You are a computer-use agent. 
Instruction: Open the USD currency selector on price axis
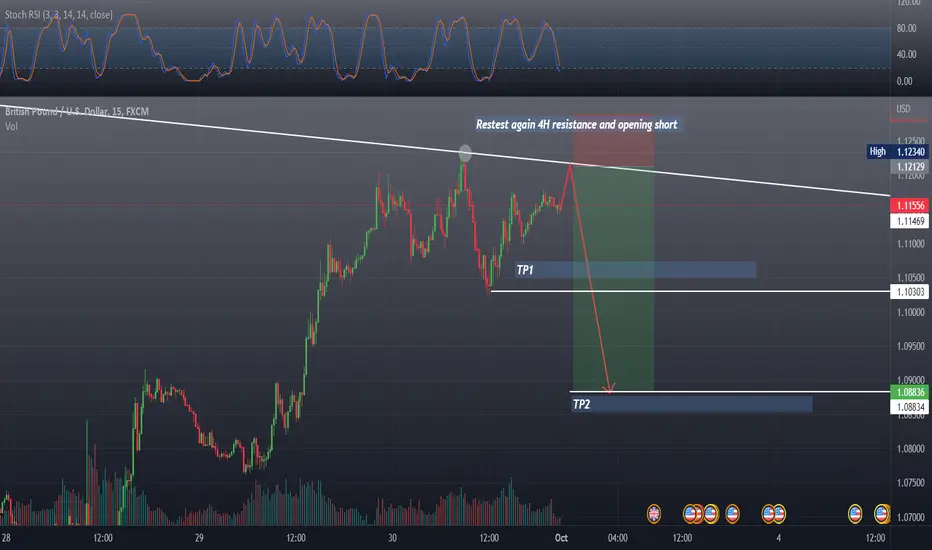[x=903, y=109]
